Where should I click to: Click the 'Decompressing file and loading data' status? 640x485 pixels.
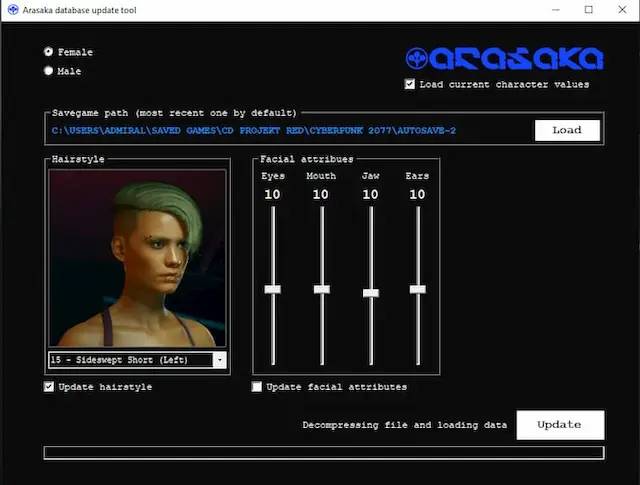tap(404, 425)
